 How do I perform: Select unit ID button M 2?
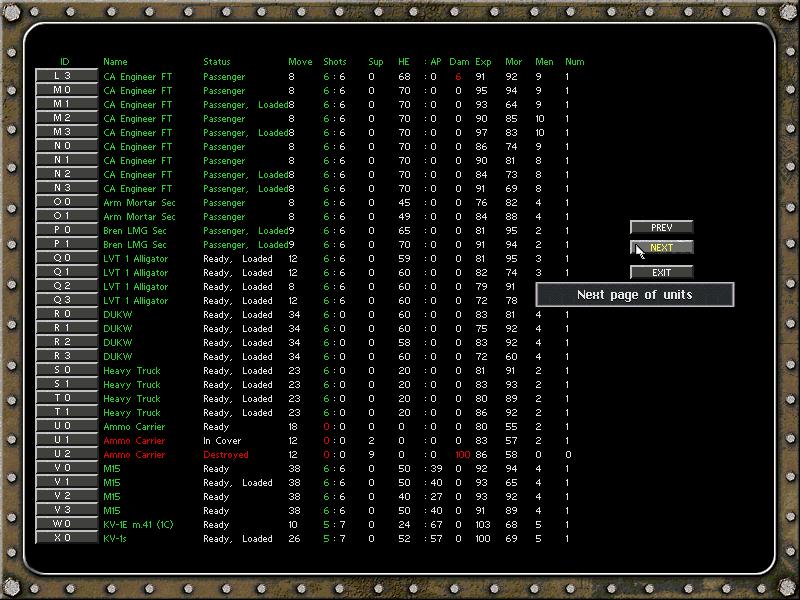click(x=66, y=118)
